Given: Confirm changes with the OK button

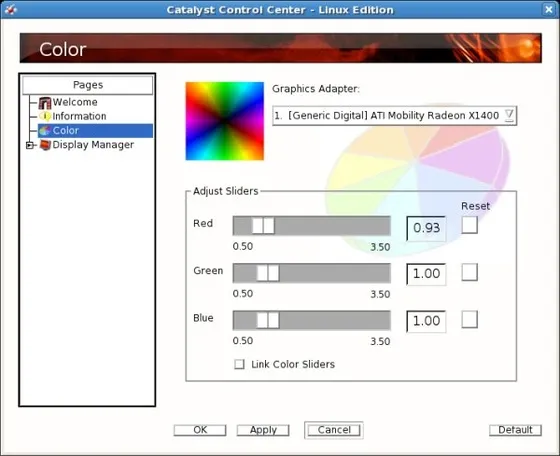Looking at the screenshot, I should [x=200, y=430].
